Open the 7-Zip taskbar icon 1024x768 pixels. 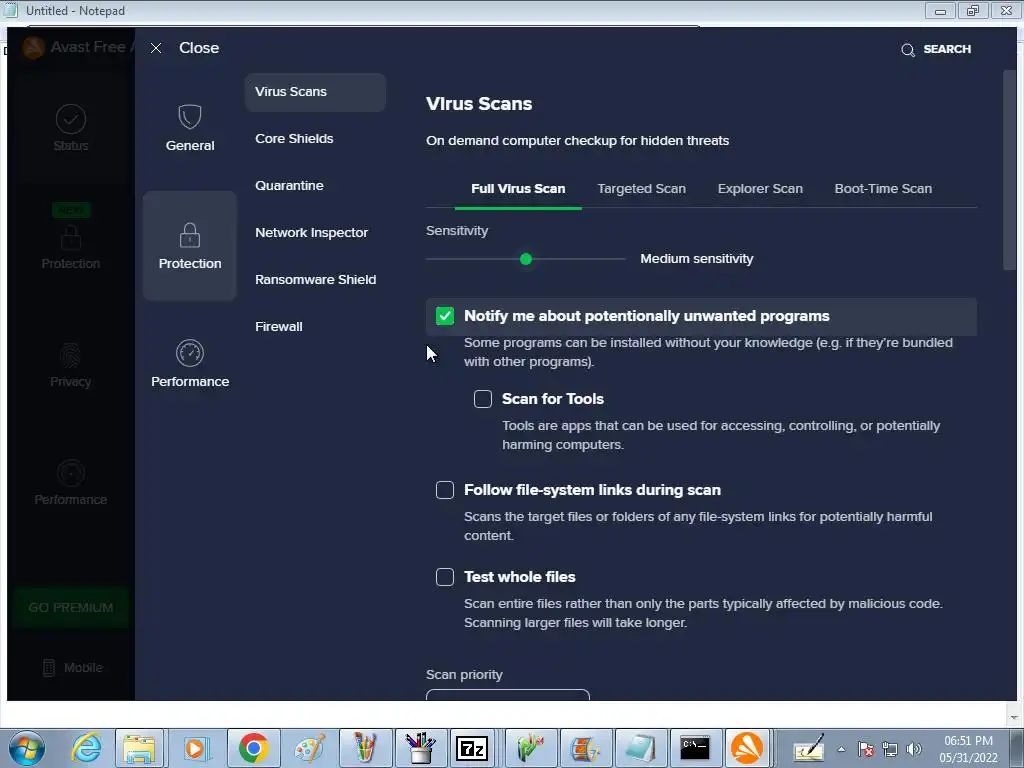click(x=473, y=748)
